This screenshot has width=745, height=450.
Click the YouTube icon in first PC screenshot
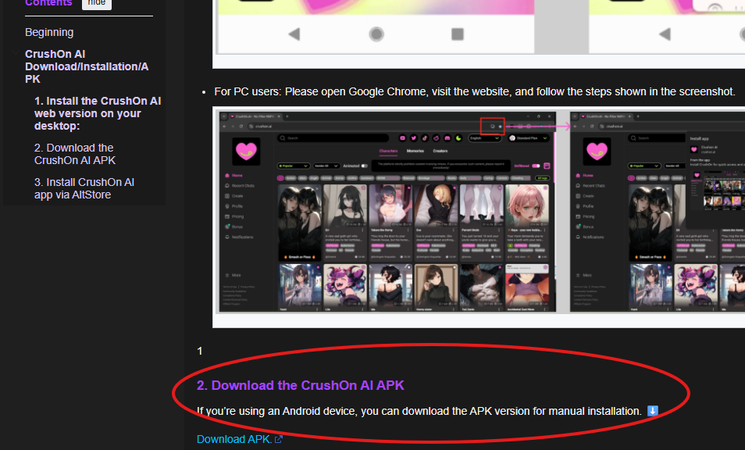402,138
